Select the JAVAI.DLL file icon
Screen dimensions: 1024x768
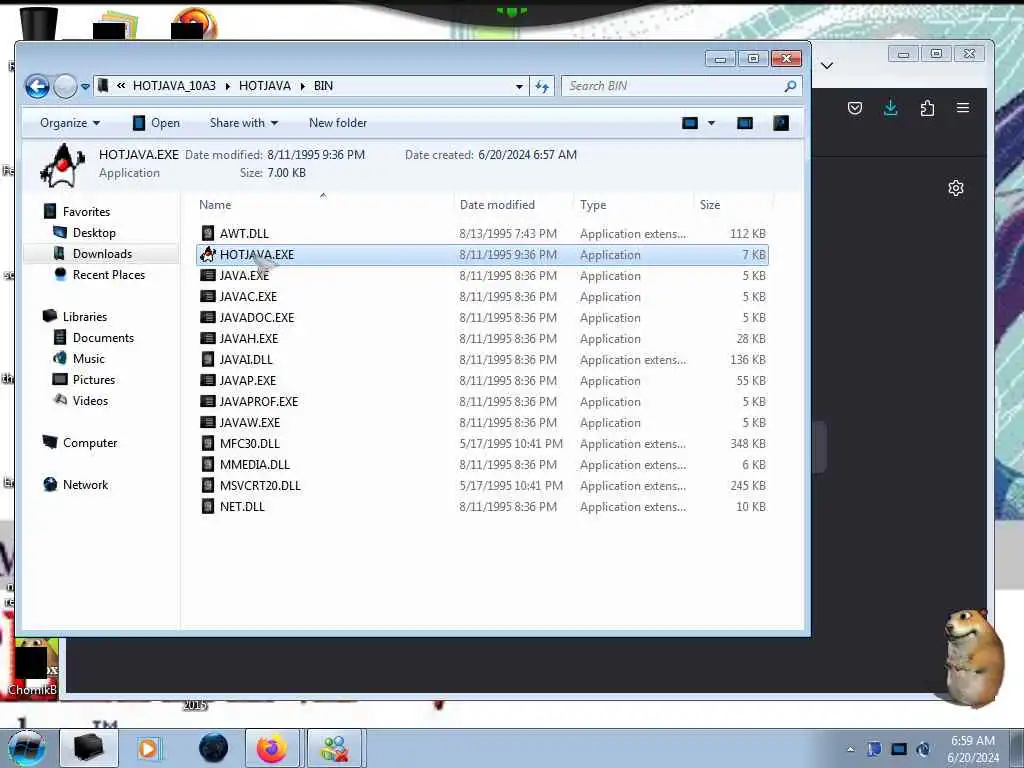(208, 359)
